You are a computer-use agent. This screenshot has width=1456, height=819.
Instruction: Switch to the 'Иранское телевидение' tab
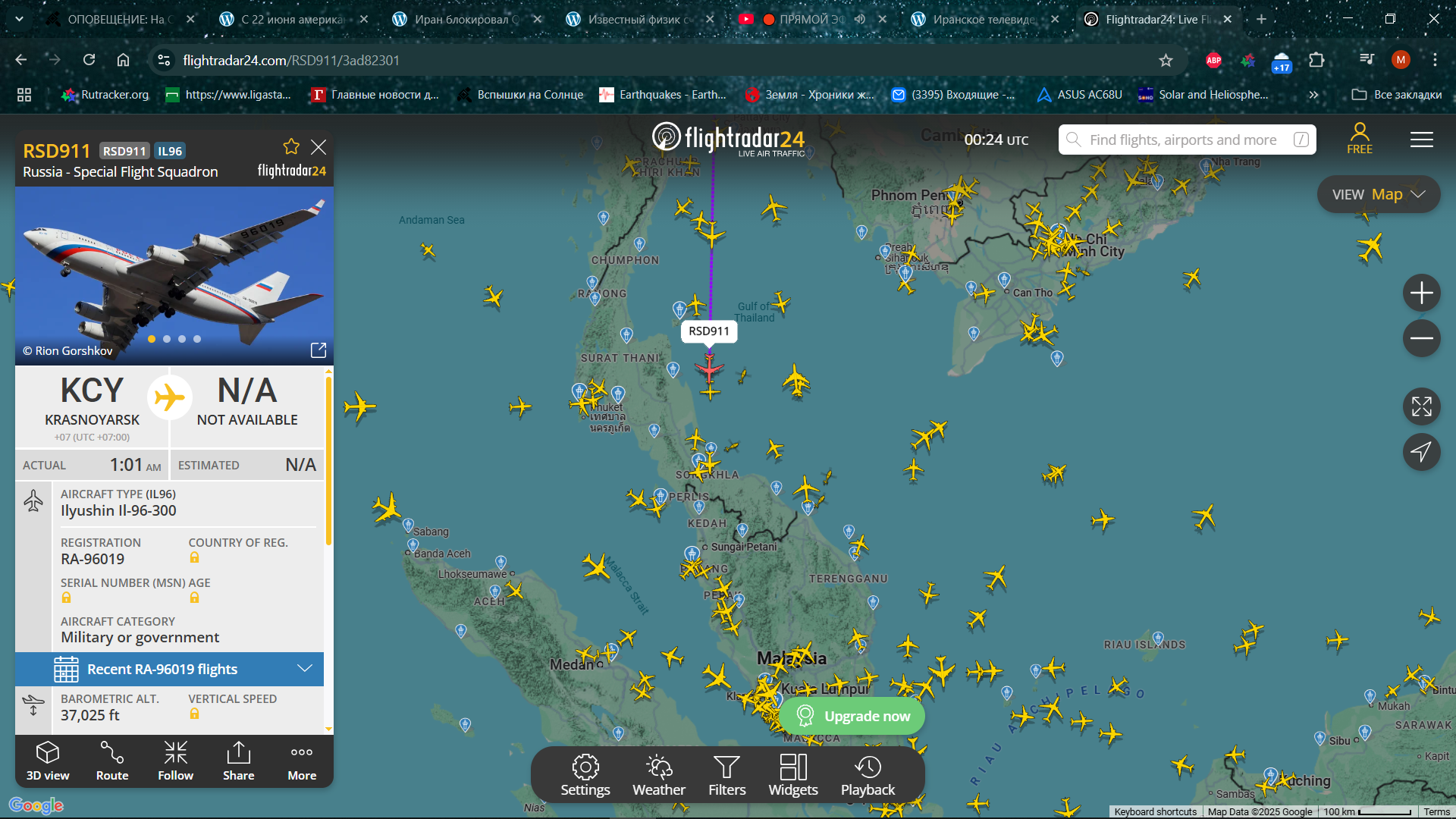pos(984,19)
